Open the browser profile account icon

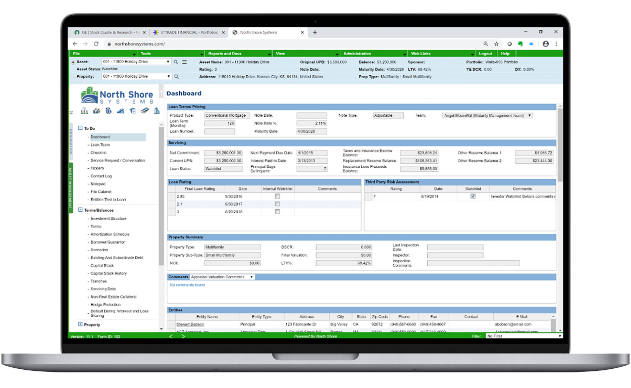[x=545, y=44]
